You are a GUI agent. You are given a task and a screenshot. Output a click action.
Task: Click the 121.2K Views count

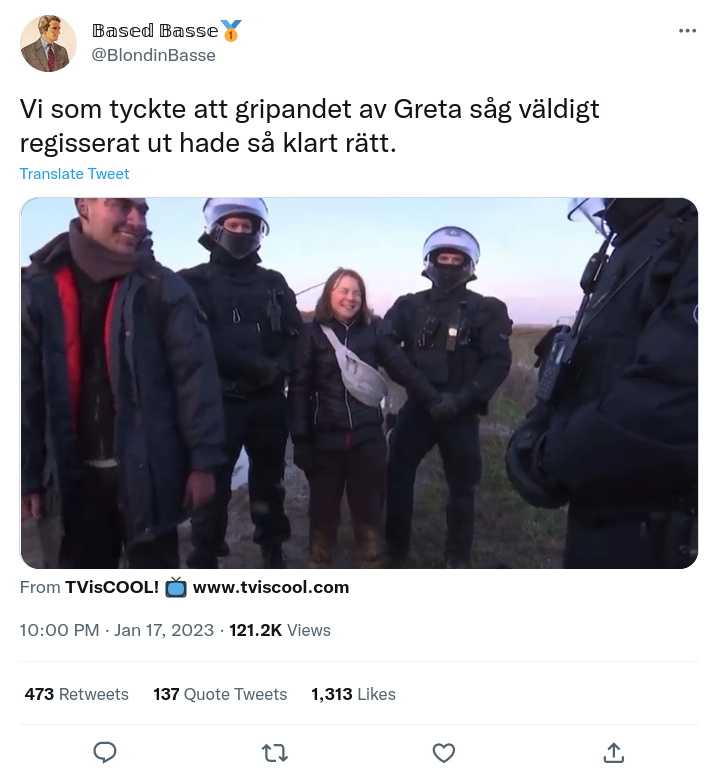(x=280, y=630)
